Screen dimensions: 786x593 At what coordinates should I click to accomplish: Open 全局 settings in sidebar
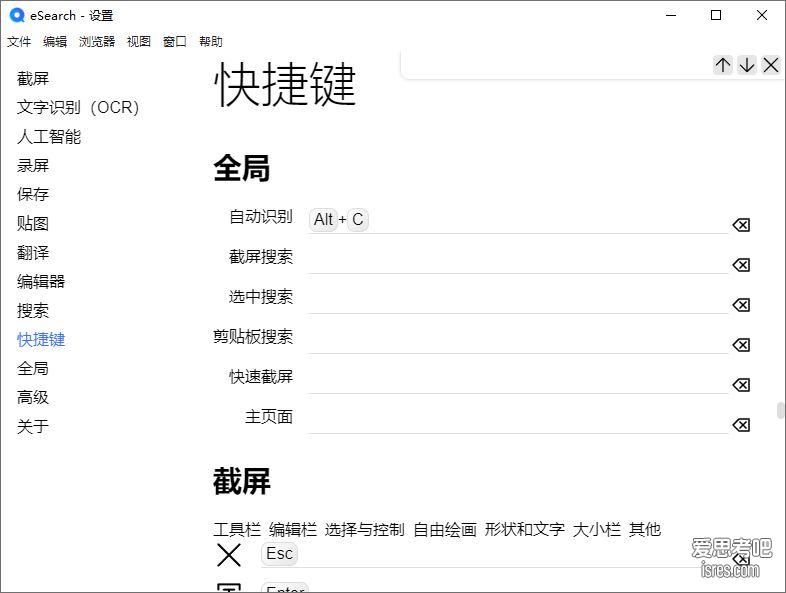33,369
